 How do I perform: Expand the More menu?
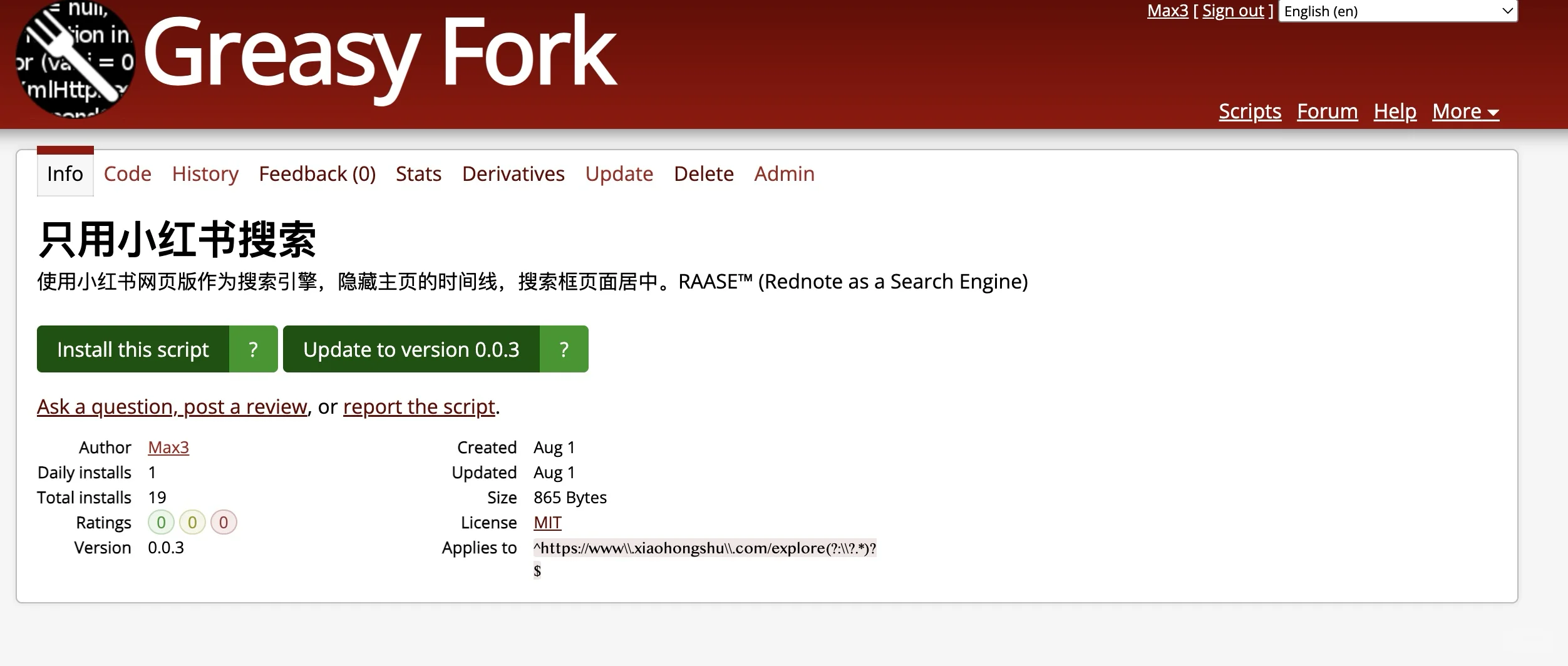tap(1465, 111)
